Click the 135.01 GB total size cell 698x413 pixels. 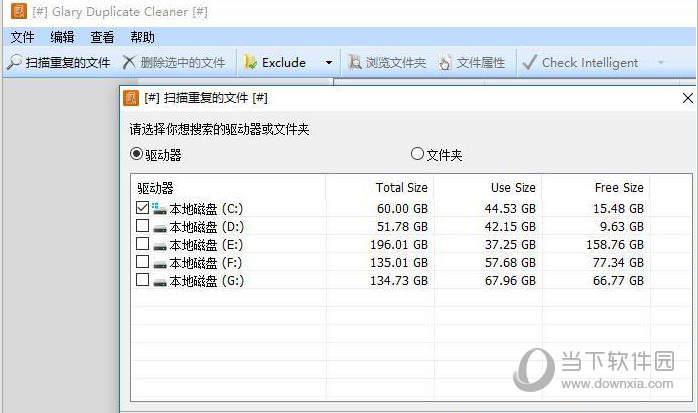pyautogui.click(x=399, y=262)
